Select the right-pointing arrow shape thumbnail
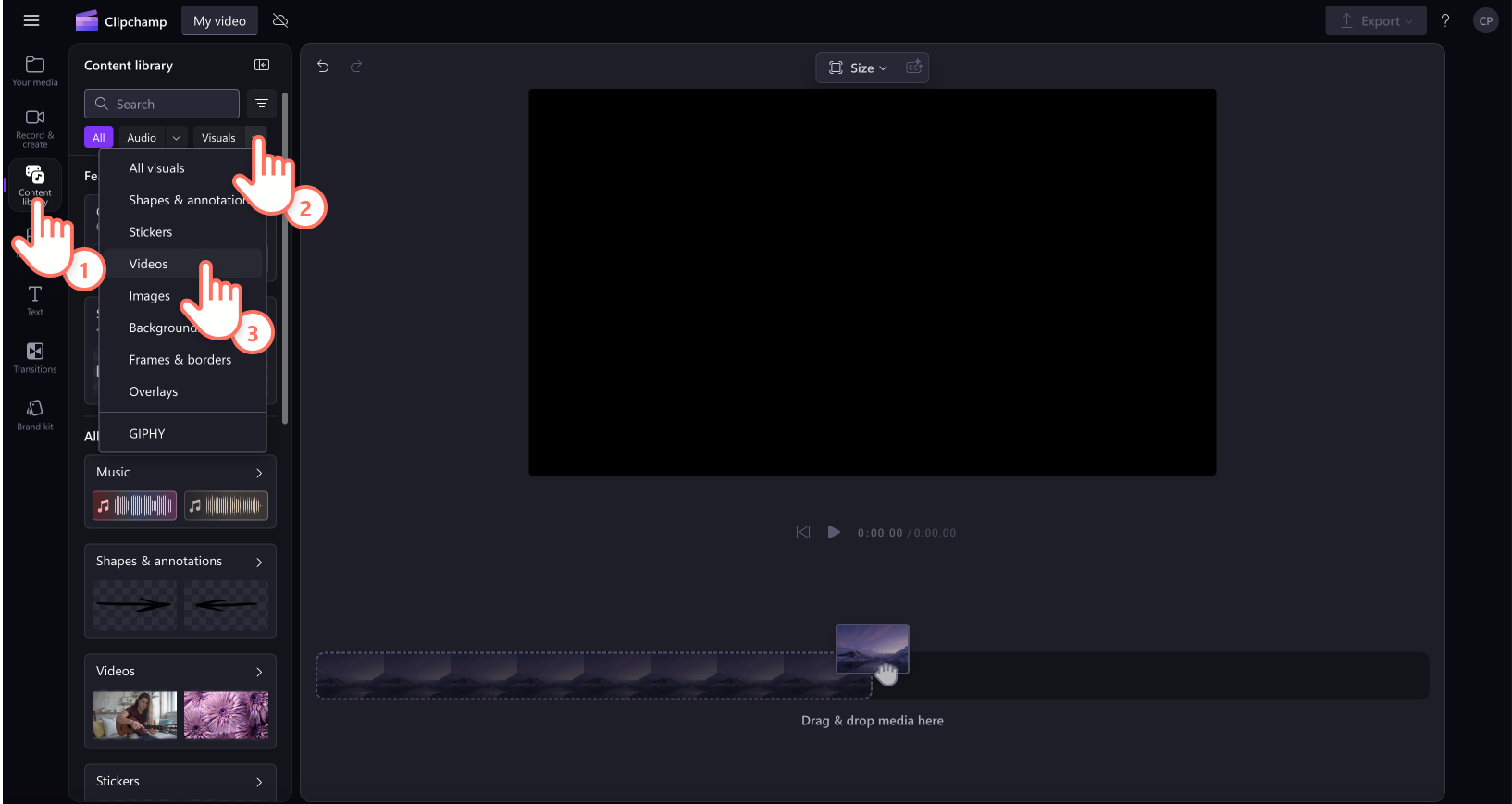Image resolution: width=1512 pixels, height=804 pixels. pos(134,605)
